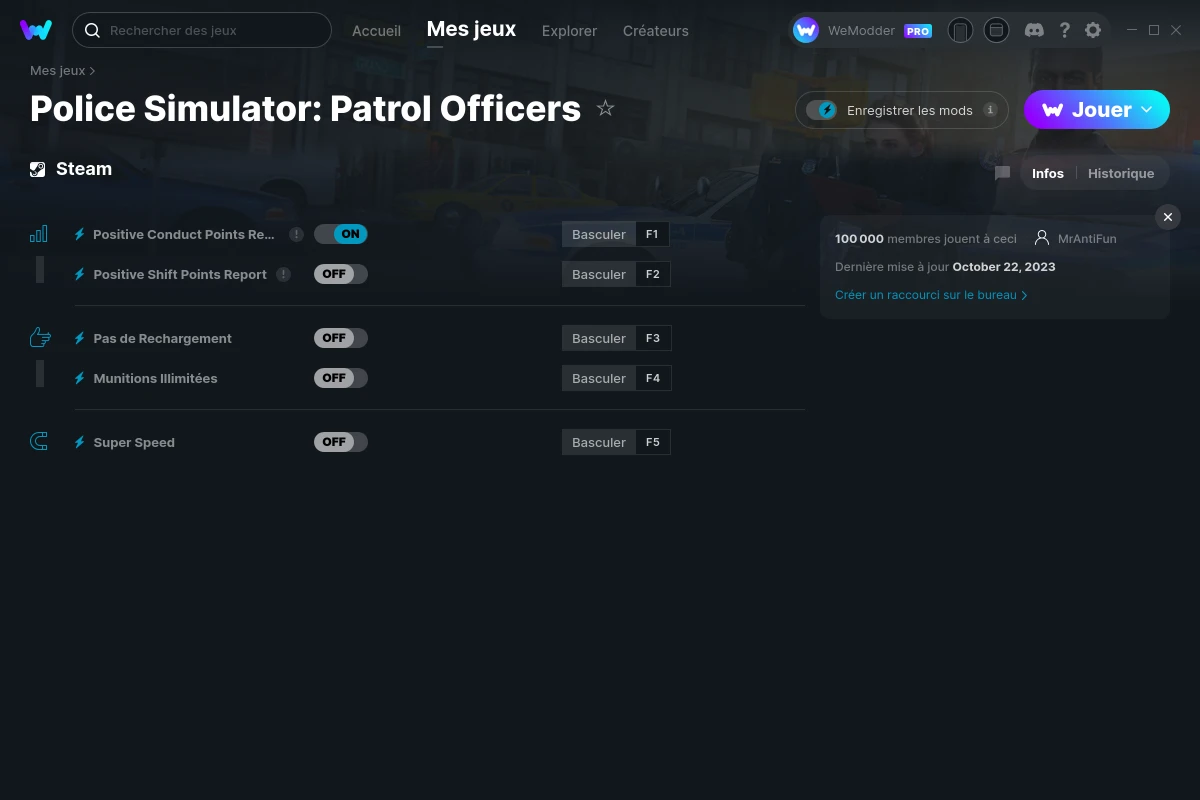Enable Positive Shift Points Report toggle
The image size is (1200, 800).
[341, 274]
